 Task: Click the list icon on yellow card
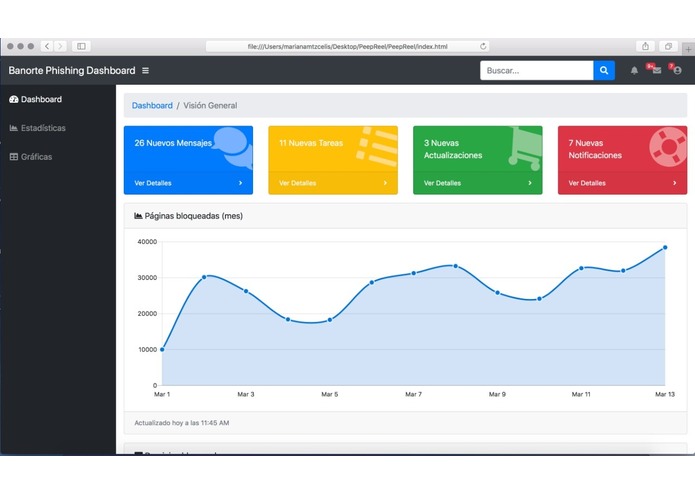click(x=378, y=146)
